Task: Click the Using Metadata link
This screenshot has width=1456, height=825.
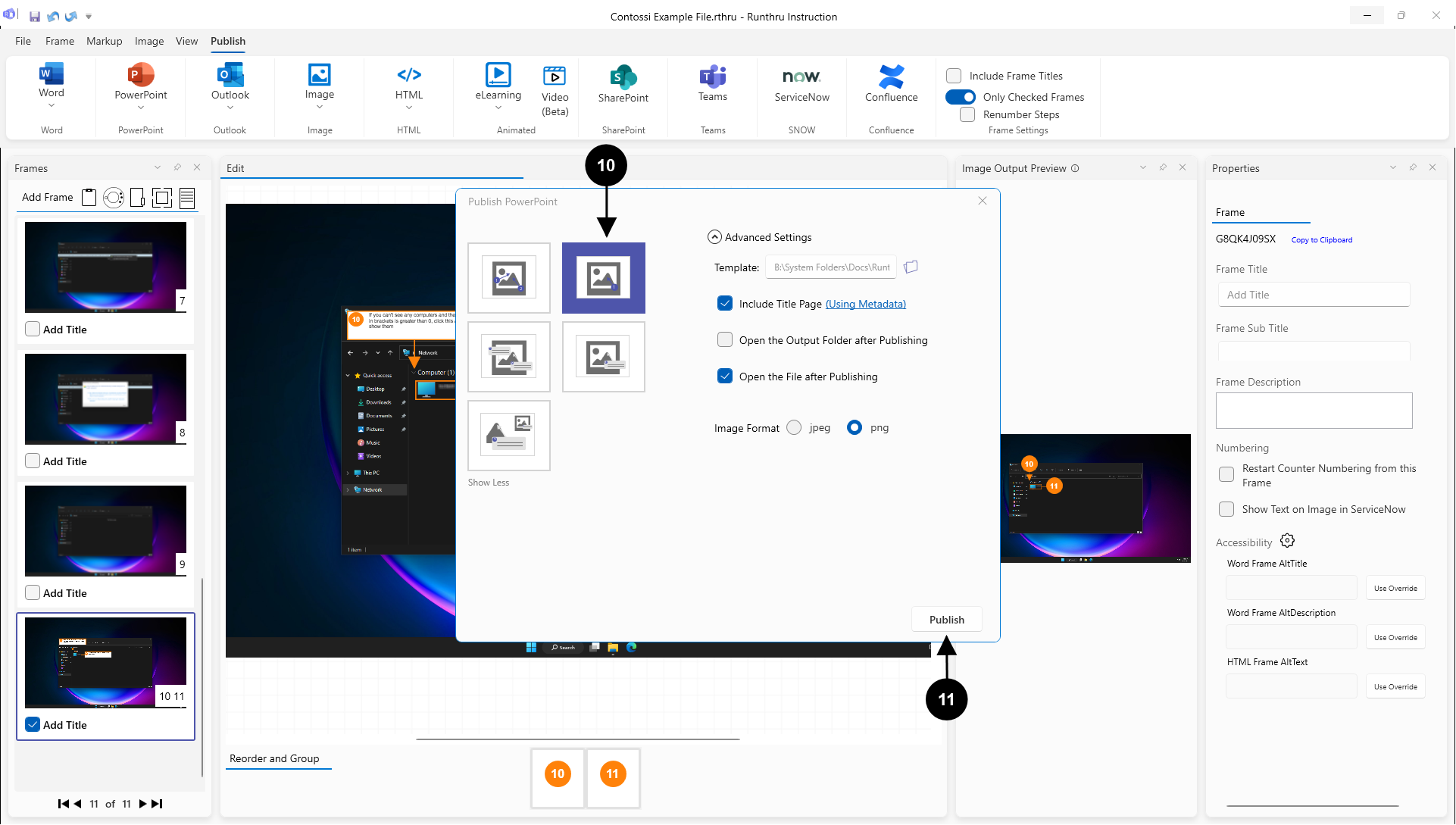Action: click(865, 304)
